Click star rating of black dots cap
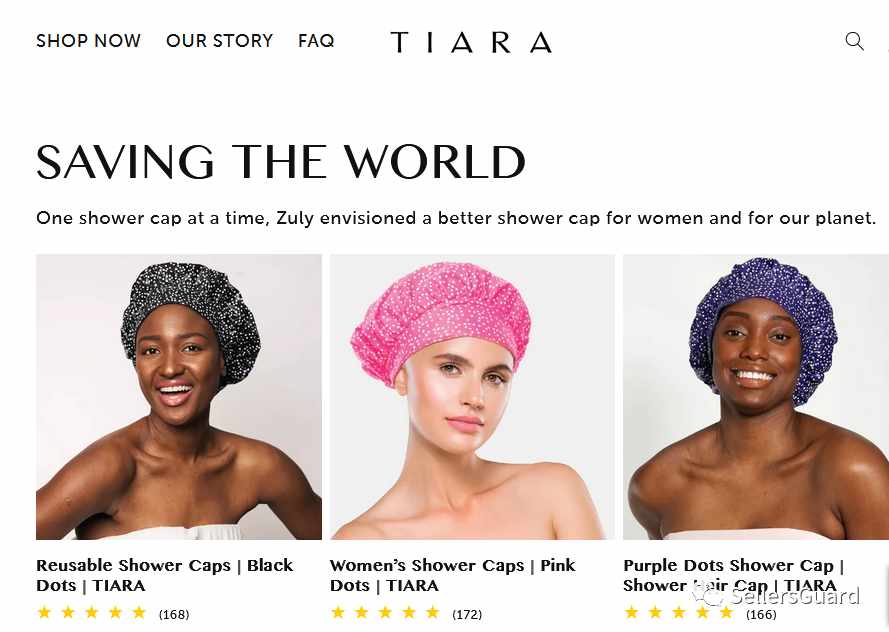889x632 pixels. [x=91, y=613]
